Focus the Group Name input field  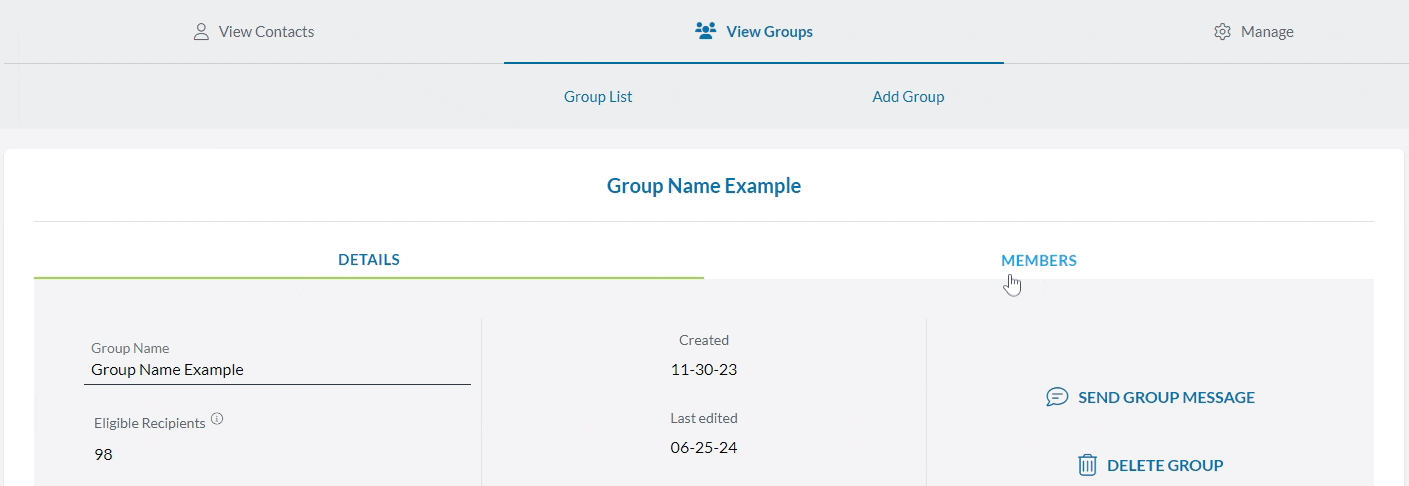coord(280,370)
